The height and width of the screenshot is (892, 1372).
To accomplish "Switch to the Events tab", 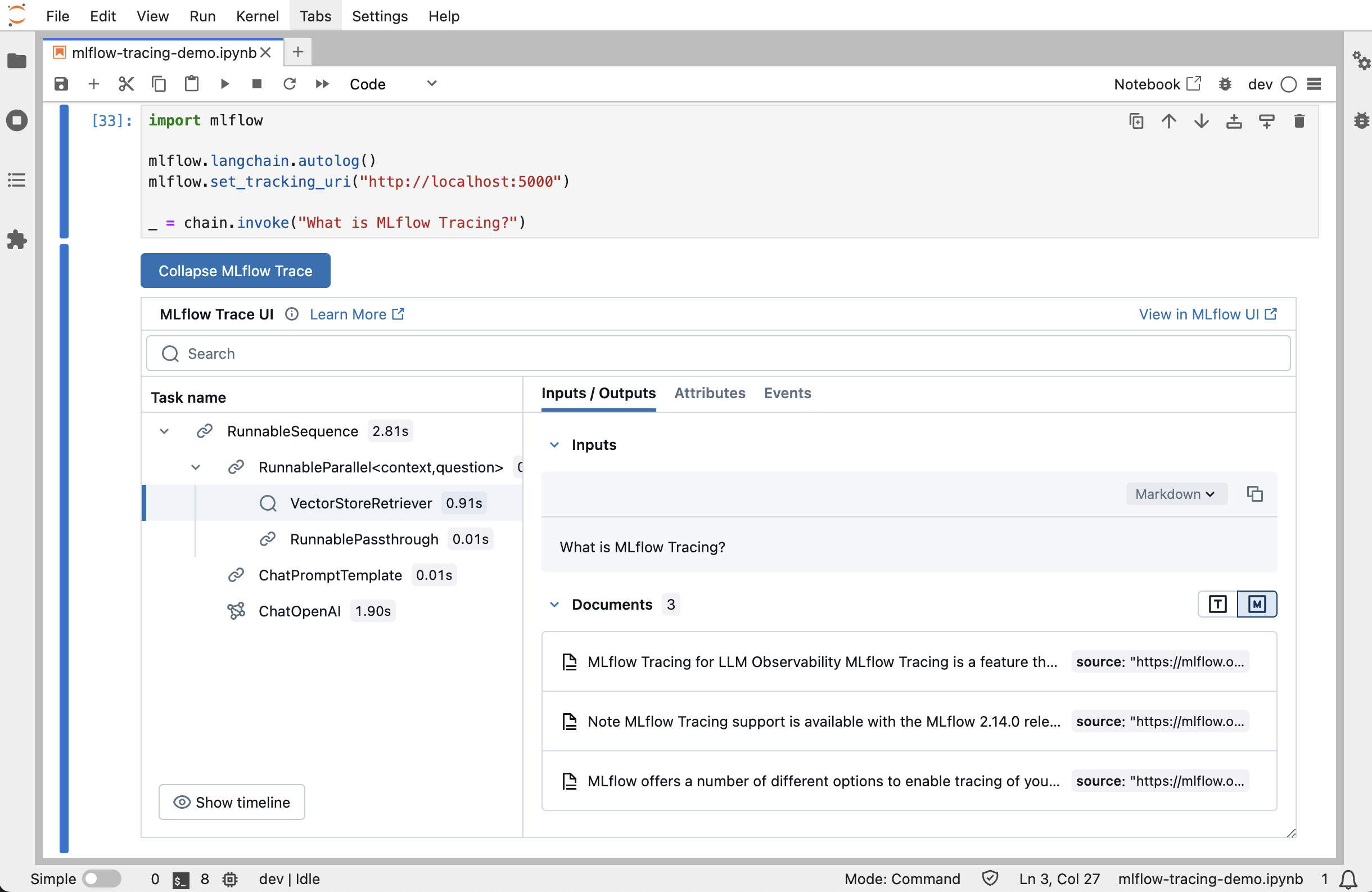I will 787,393.
